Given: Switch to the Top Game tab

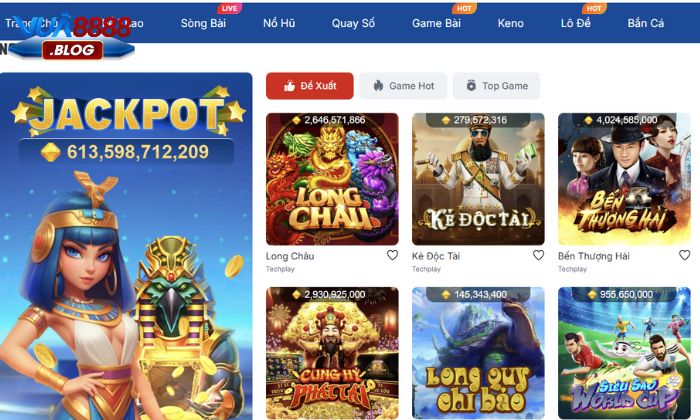Looking at the screenshot, I should [x=496, y=86].
